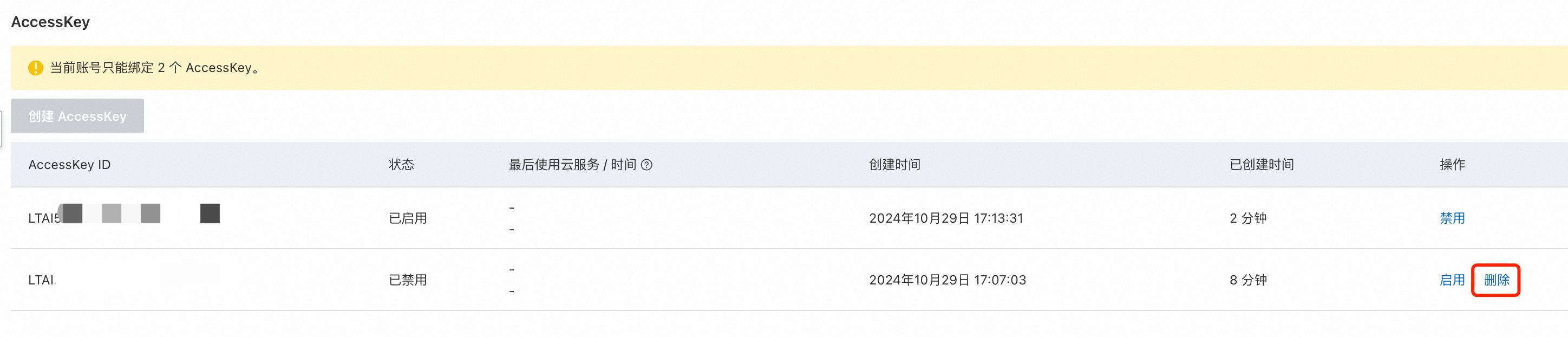Click the AccessKey page heading

[50, 22]
